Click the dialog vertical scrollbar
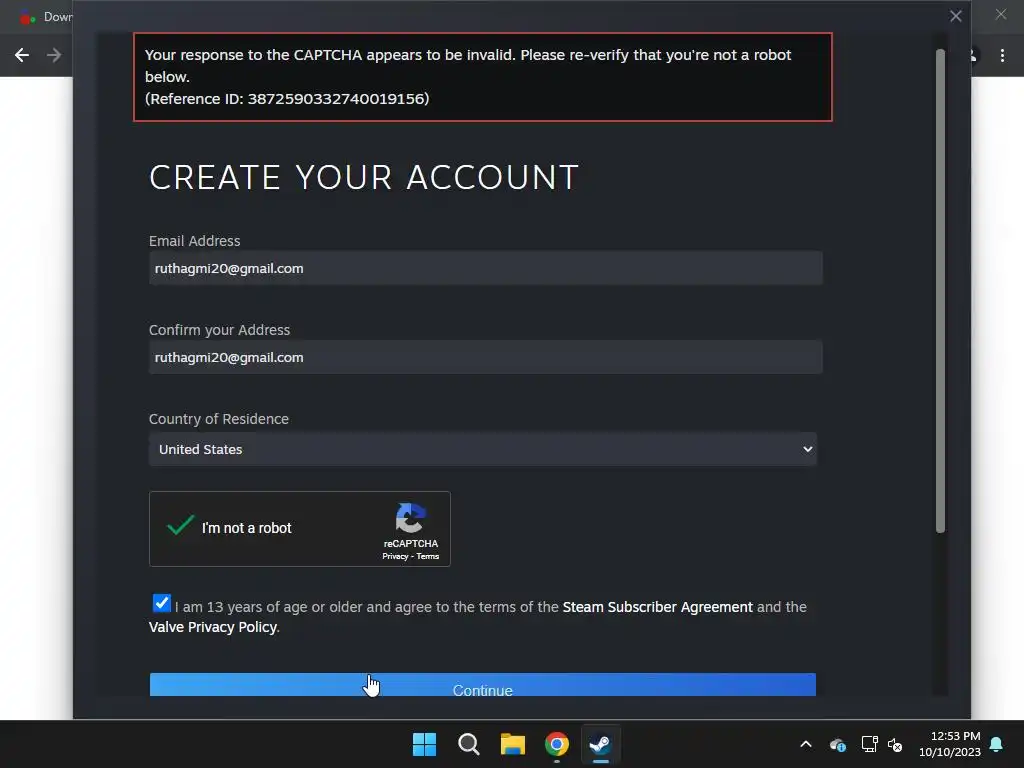This screenshot has width=1024, height=768. tap(940, 291)
